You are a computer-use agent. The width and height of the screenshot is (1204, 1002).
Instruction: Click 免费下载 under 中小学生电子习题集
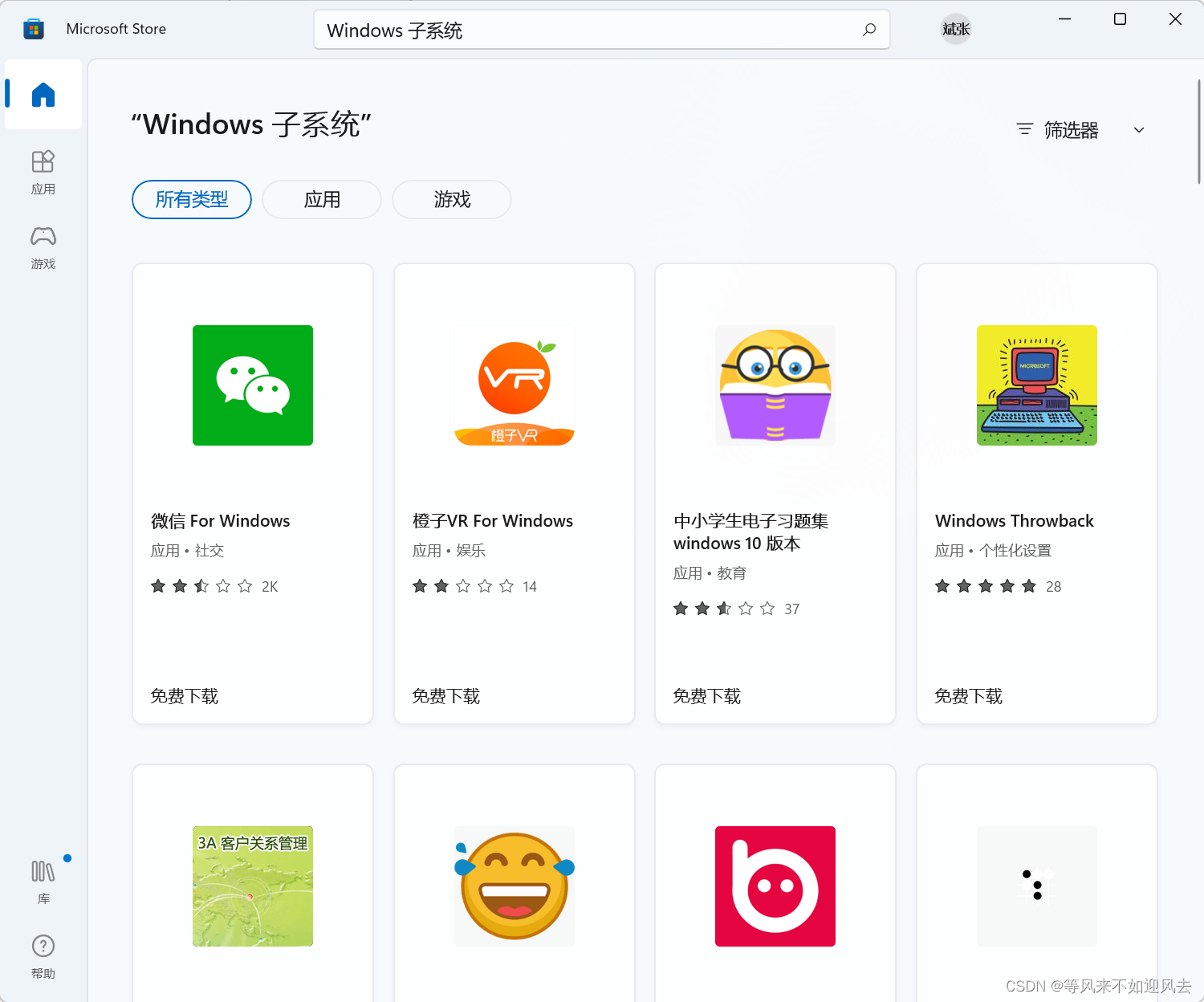point(706,696)
